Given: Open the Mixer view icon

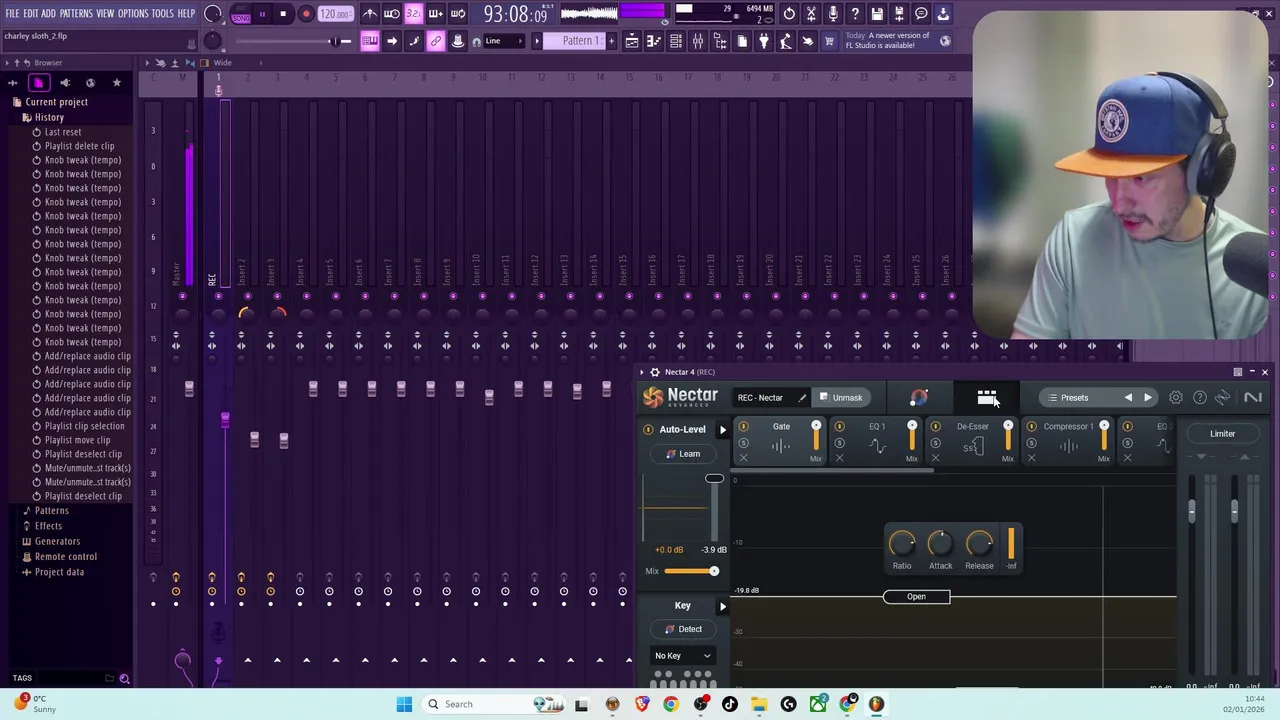Looking at the screenshot, I should pyautogui.click(x=698, y=41).
